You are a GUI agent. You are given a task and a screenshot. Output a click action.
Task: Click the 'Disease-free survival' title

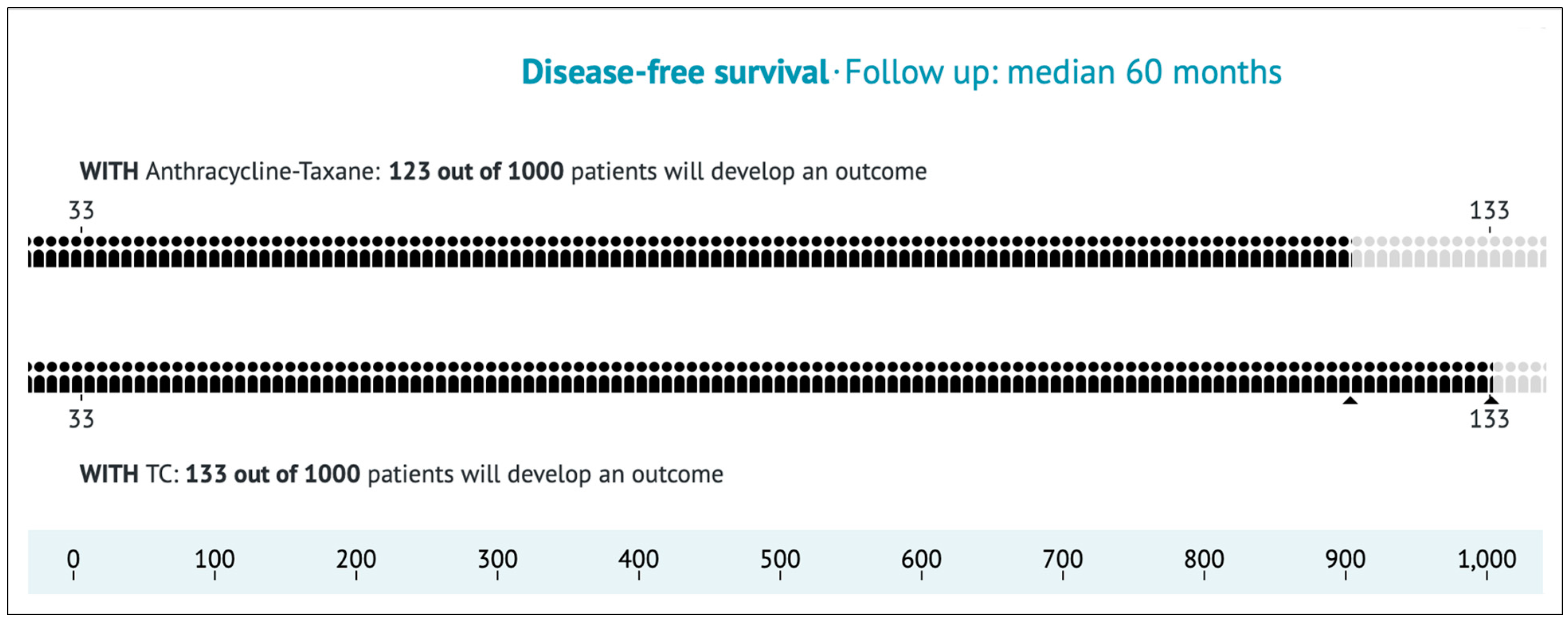675,72
